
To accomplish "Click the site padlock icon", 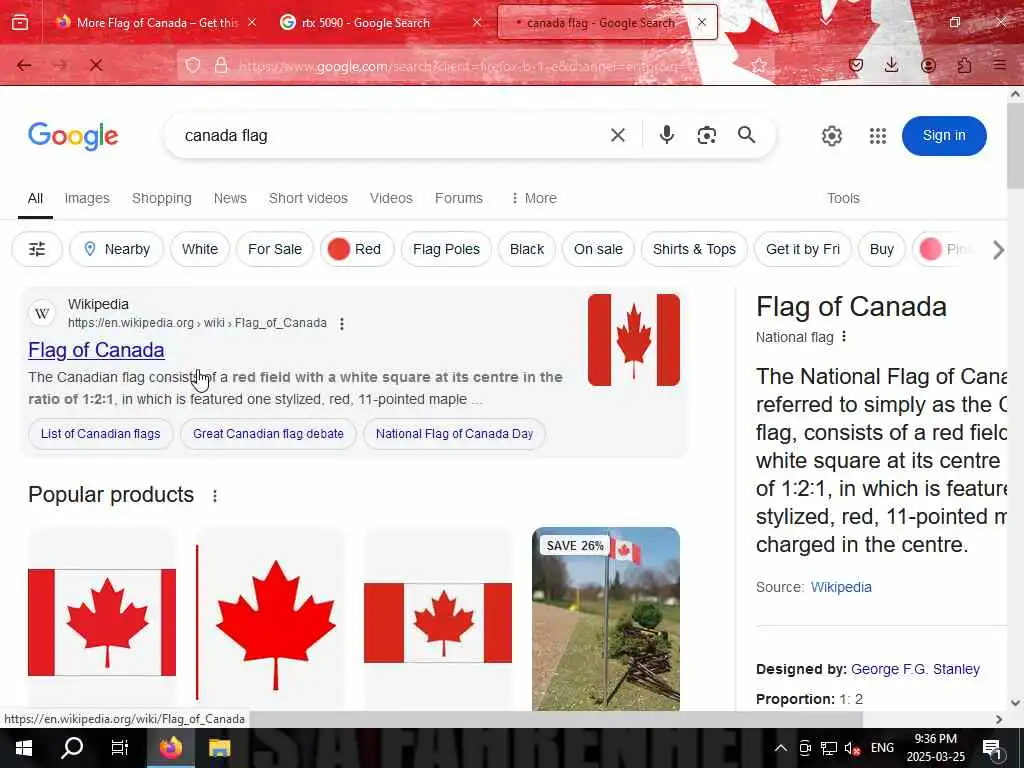I will [x=221, y=65].
